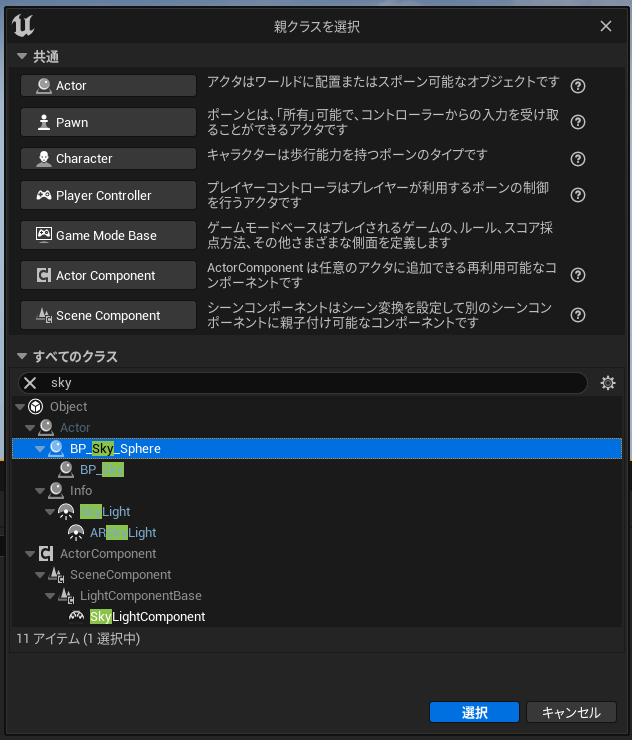Open help for Player Controller class
632x740 pixels.
pyautogui.click(x=578, y=195)
